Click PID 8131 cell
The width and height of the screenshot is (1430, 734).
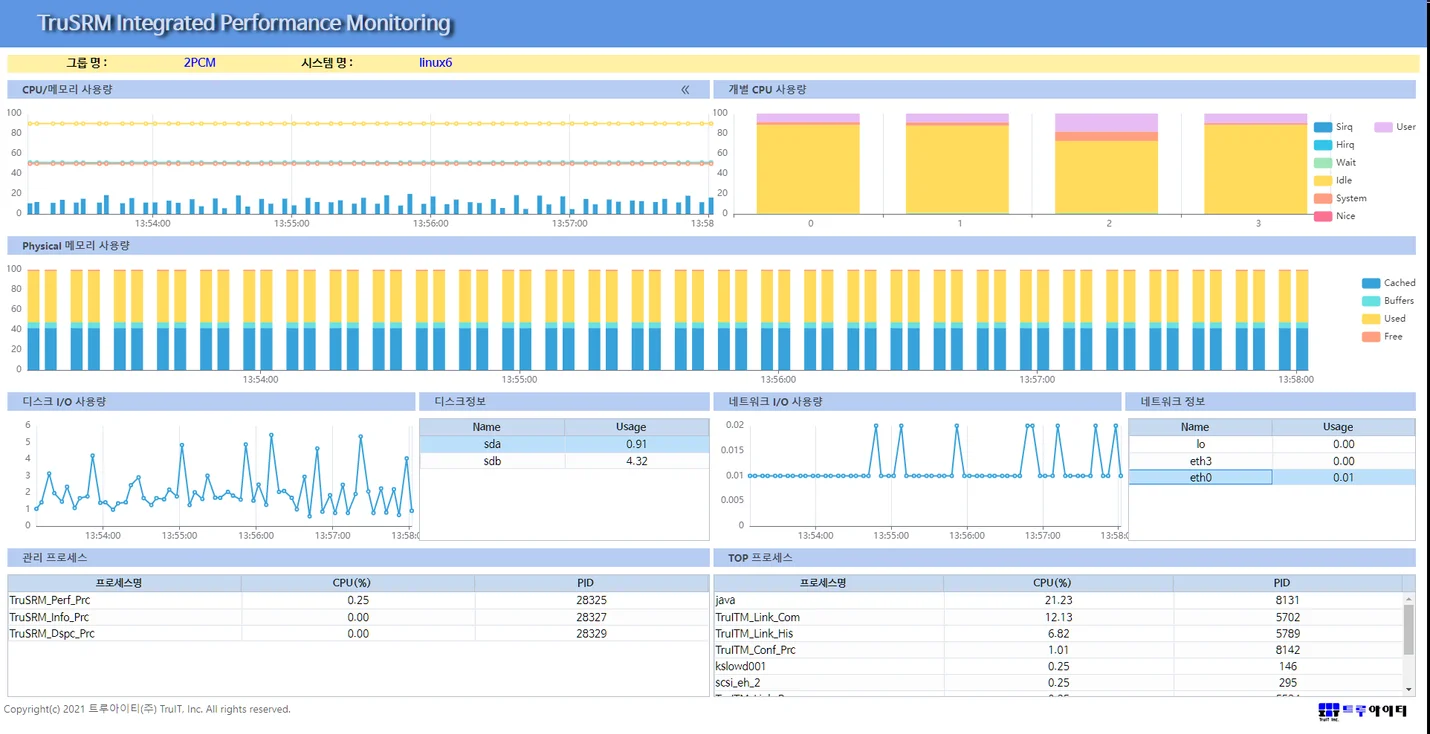coord(1288,600)
